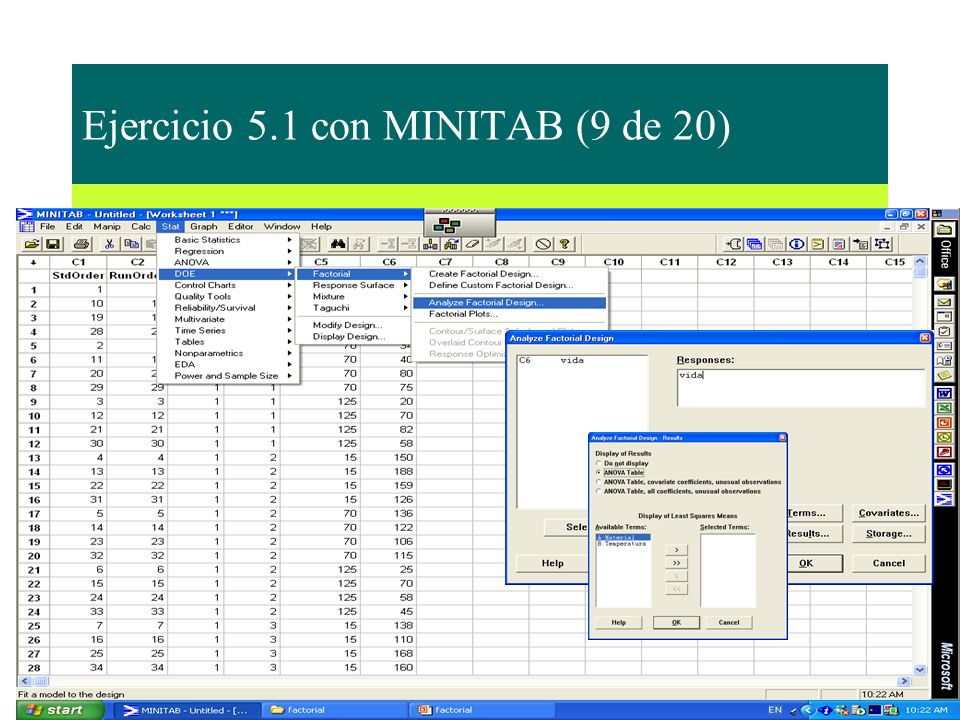Click the PowerPoint icon in Office shortcut bar
This screenshot has width=960, height=720.
(x=945, y=422)
